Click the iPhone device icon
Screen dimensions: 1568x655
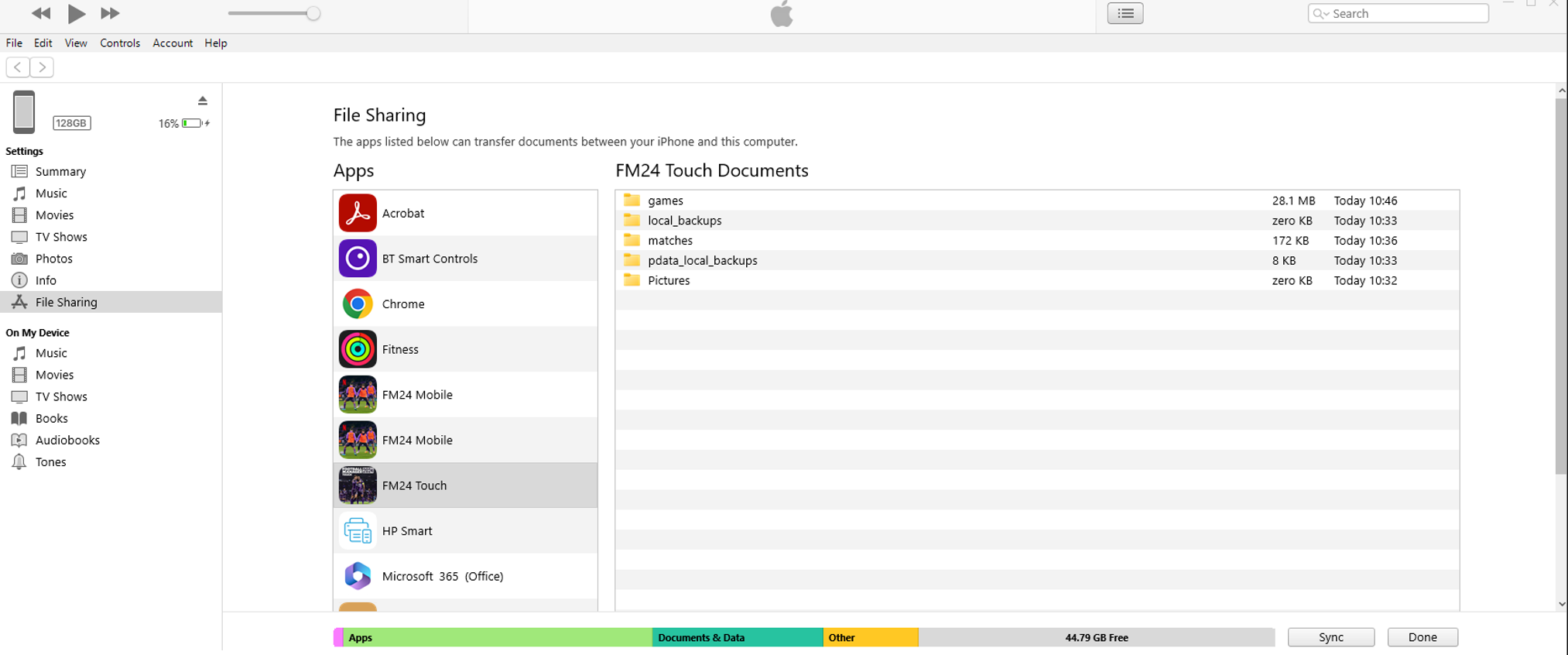(24, 112)
